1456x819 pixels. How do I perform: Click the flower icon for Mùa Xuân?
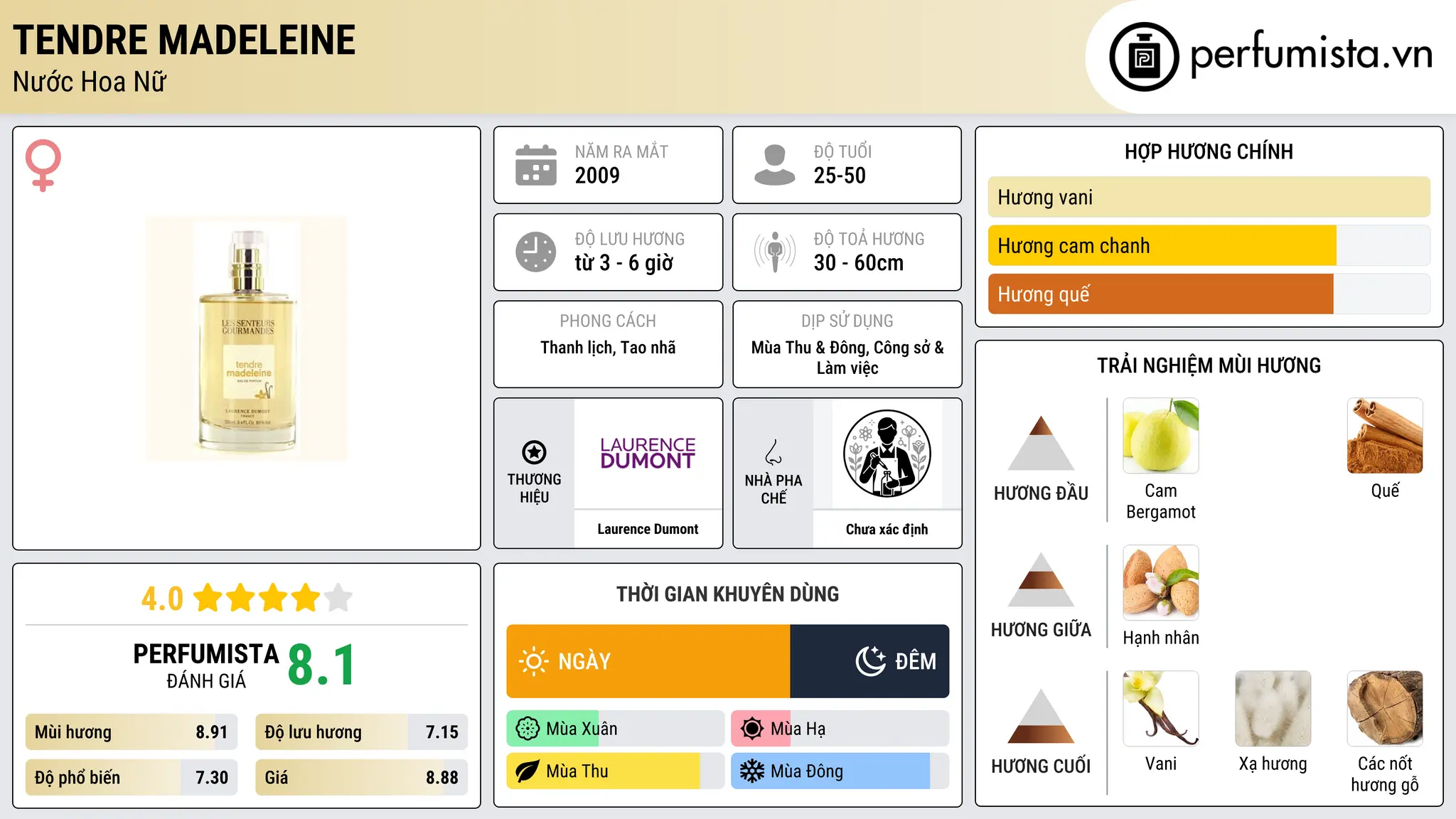coord(528,729)
